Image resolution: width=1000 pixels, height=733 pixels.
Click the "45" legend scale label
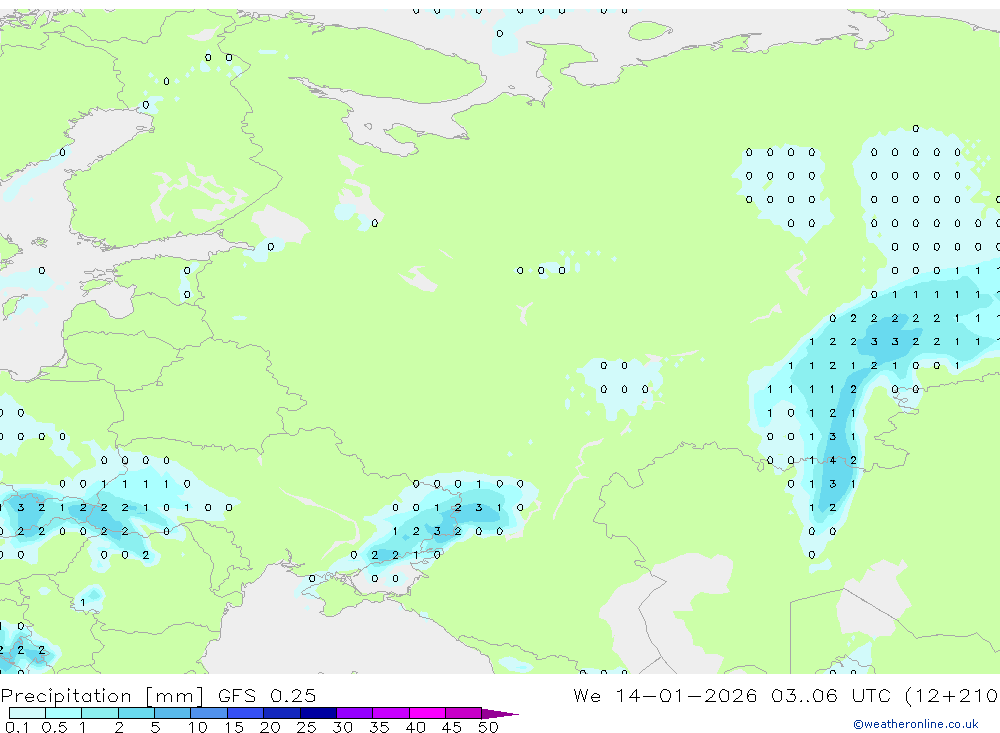click(x=452, y=727)
